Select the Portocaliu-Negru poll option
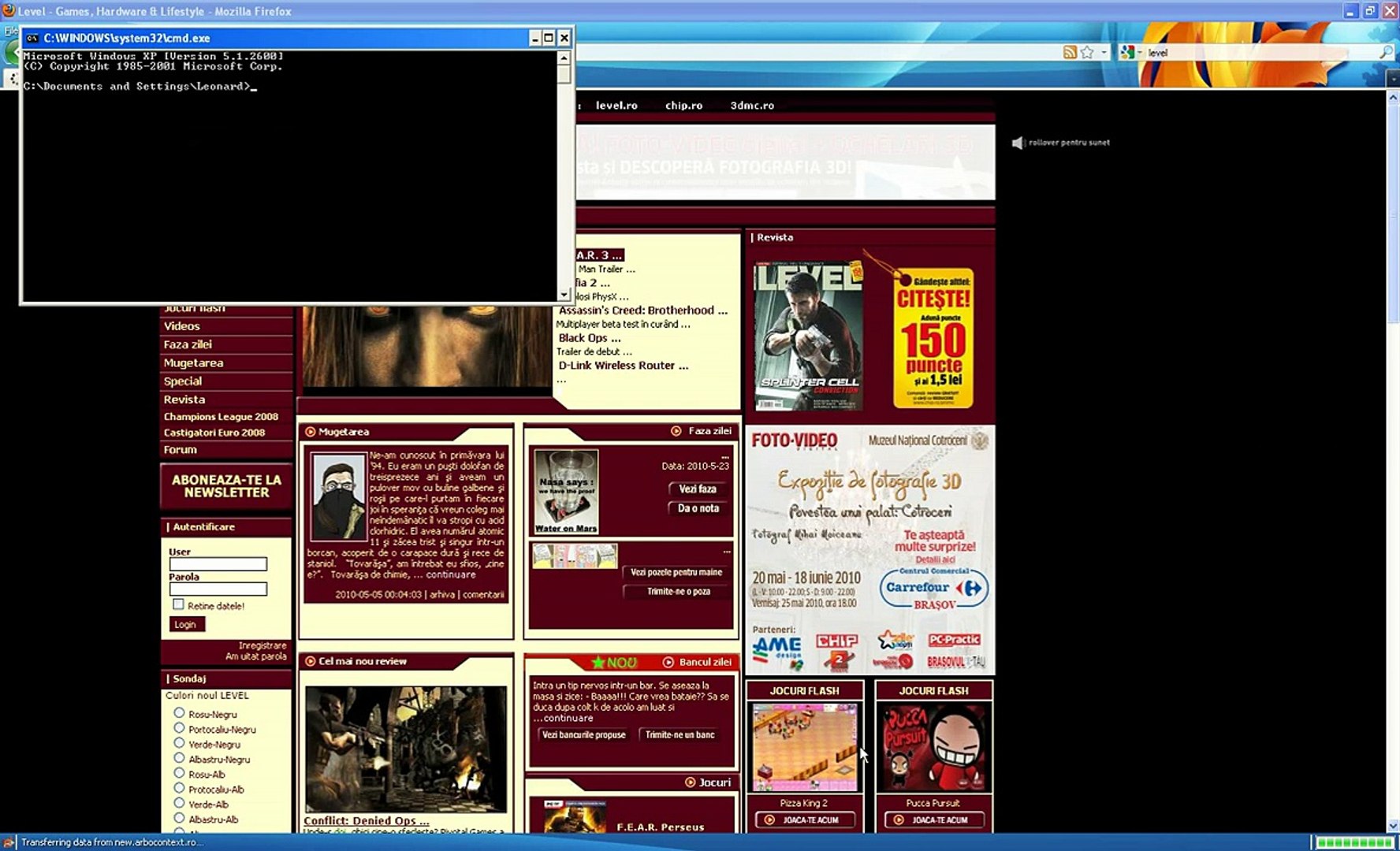This screenshot has height=851, width=1400. coord(179,728)
